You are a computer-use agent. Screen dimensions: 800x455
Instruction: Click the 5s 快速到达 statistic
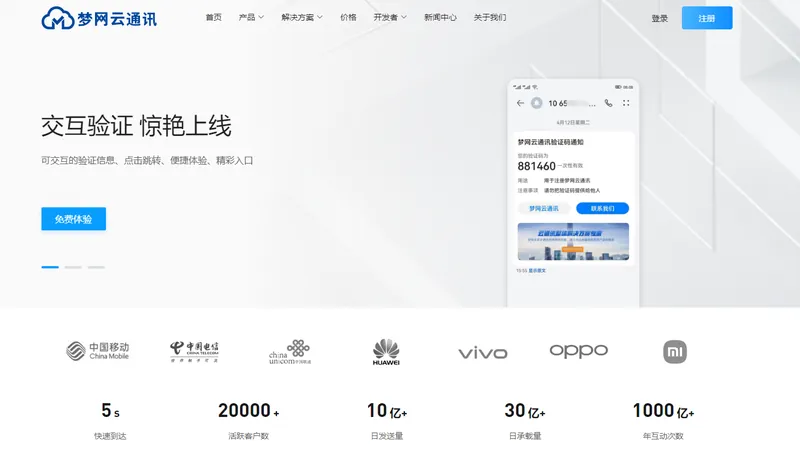click(110, 421)
